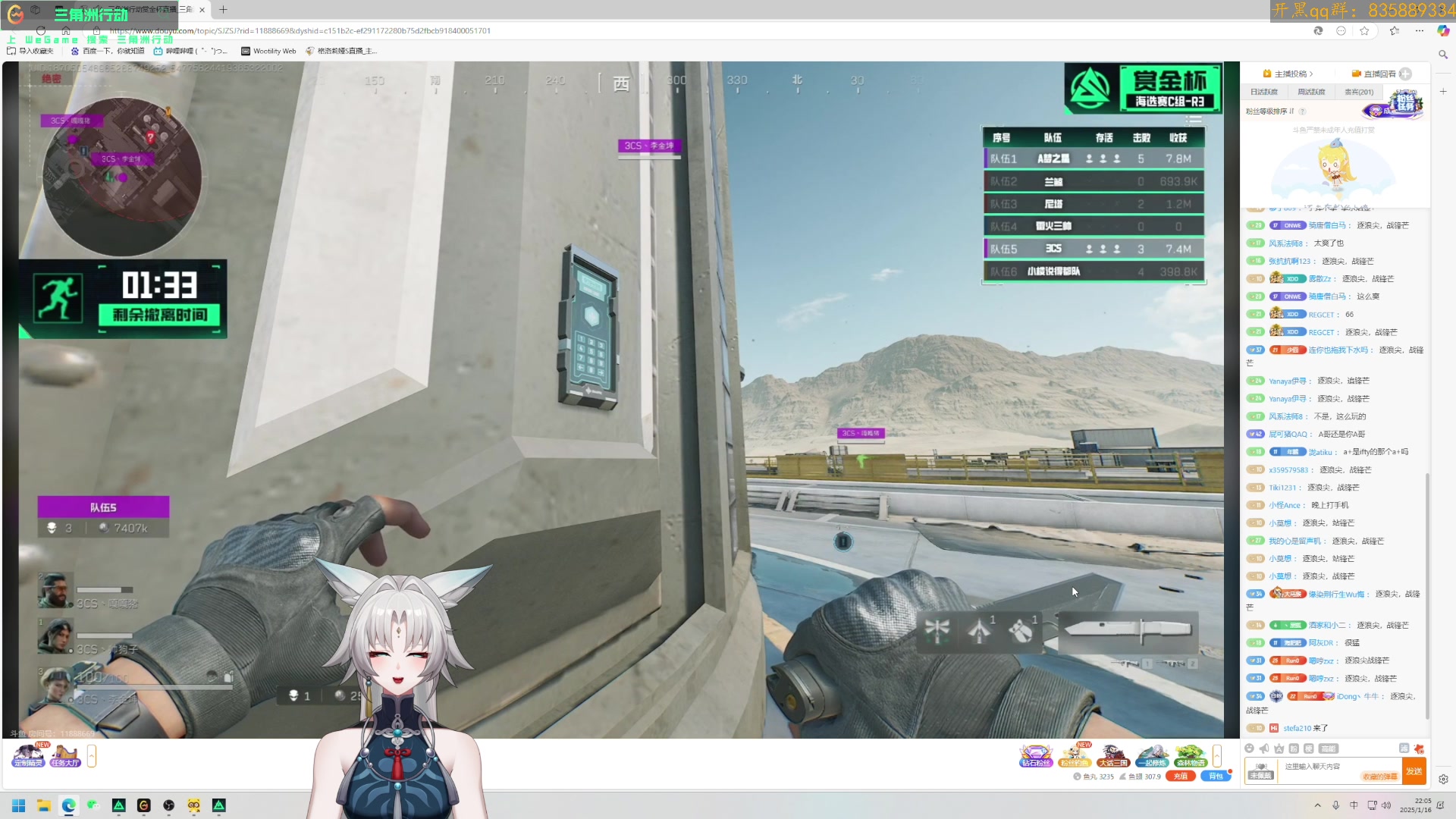This screenshot has width=1456, height=819.
Task: Open the 森林物语 forest story icon
Action: click(x=1191, y=756)
